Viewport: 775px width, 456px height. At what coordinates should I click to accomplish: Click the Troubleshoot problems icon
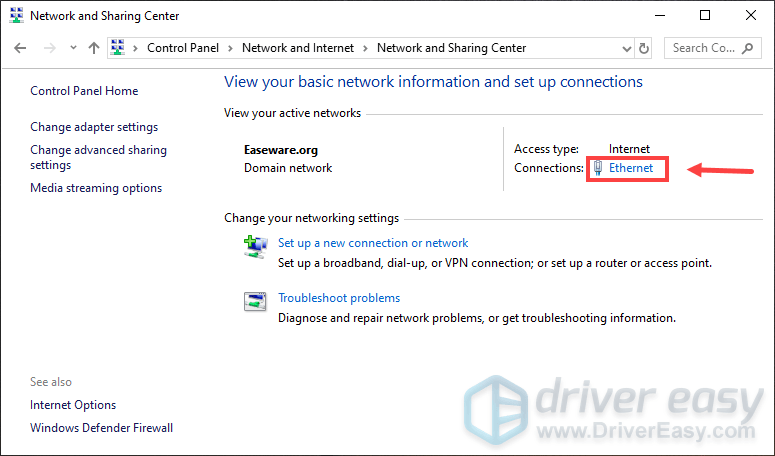[255, 301]
